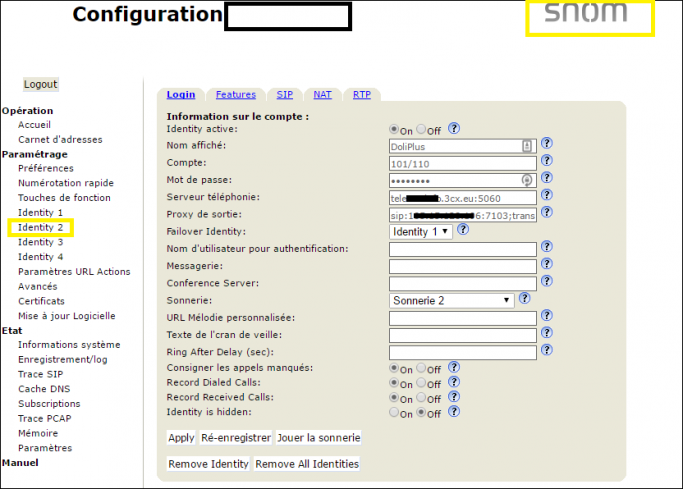Open help for Identity is hidden

(454, 411)
